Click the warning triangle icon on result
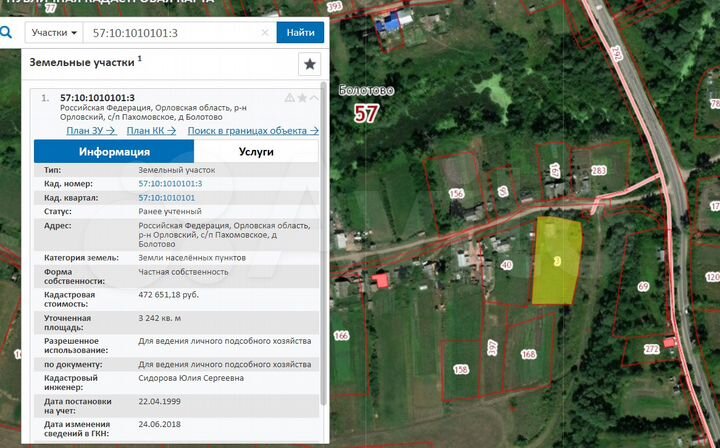Viewport: 720px width, 448px height. point(290,98)
